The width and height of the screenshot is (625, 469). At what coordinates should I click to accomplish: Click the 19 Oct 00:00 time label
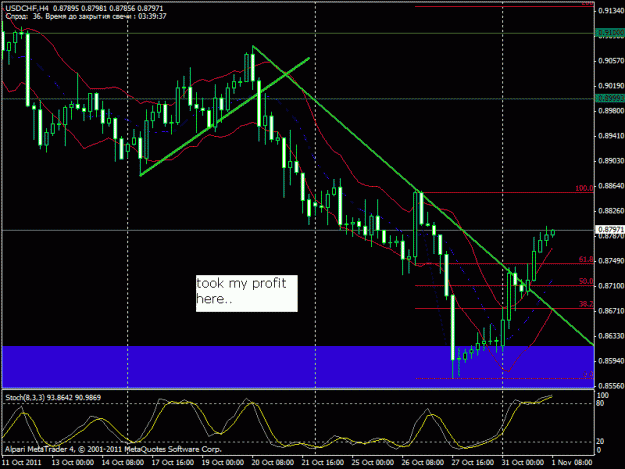pos(222,463)
